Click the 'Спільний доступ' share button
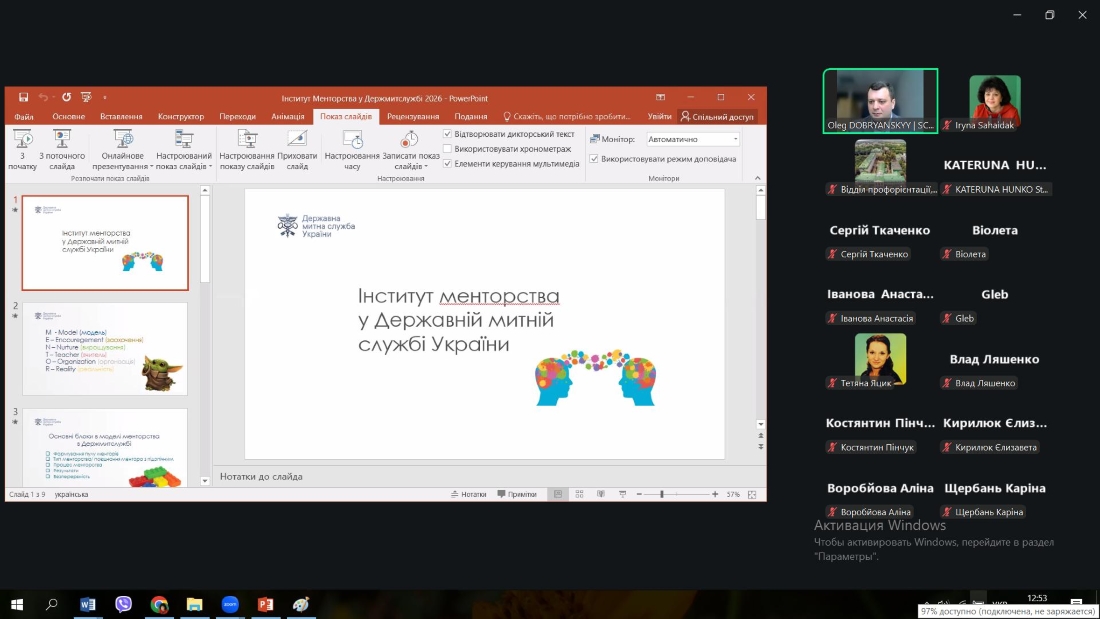Screen dimensions: 1100x619 [x=717, y=117]
